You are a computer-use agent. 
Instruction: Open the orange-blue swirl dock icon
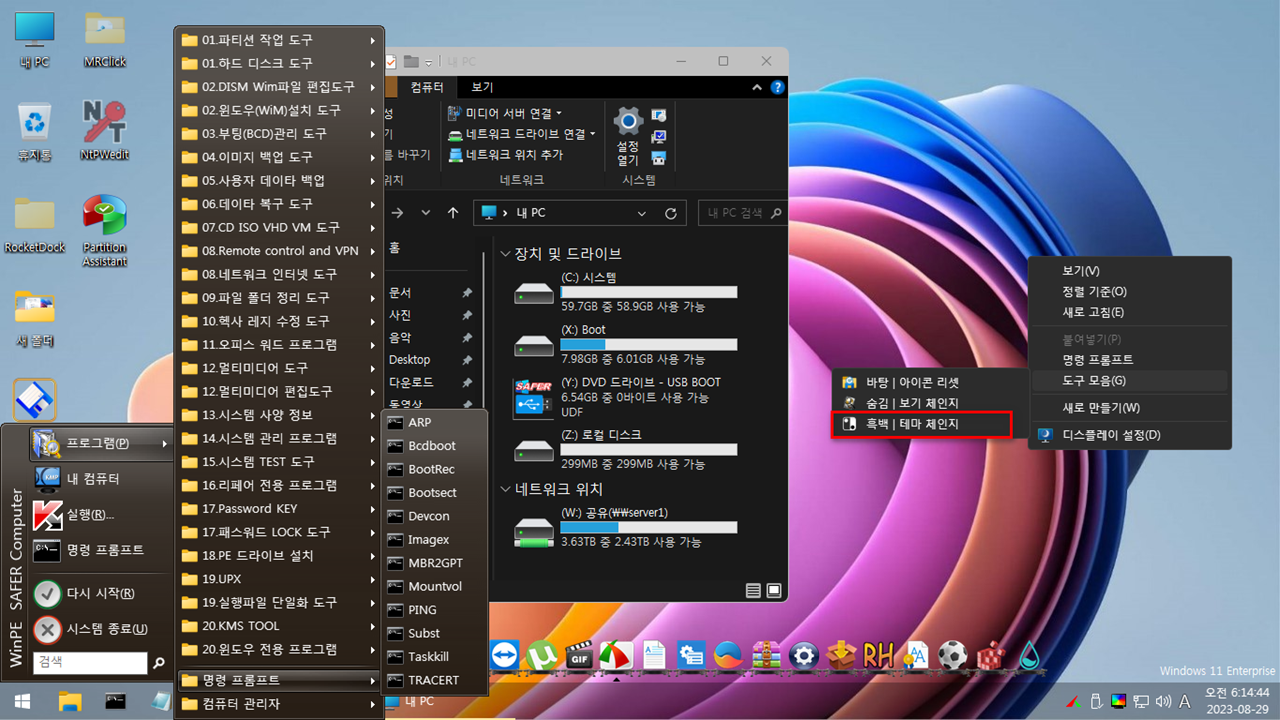[729, 655]
